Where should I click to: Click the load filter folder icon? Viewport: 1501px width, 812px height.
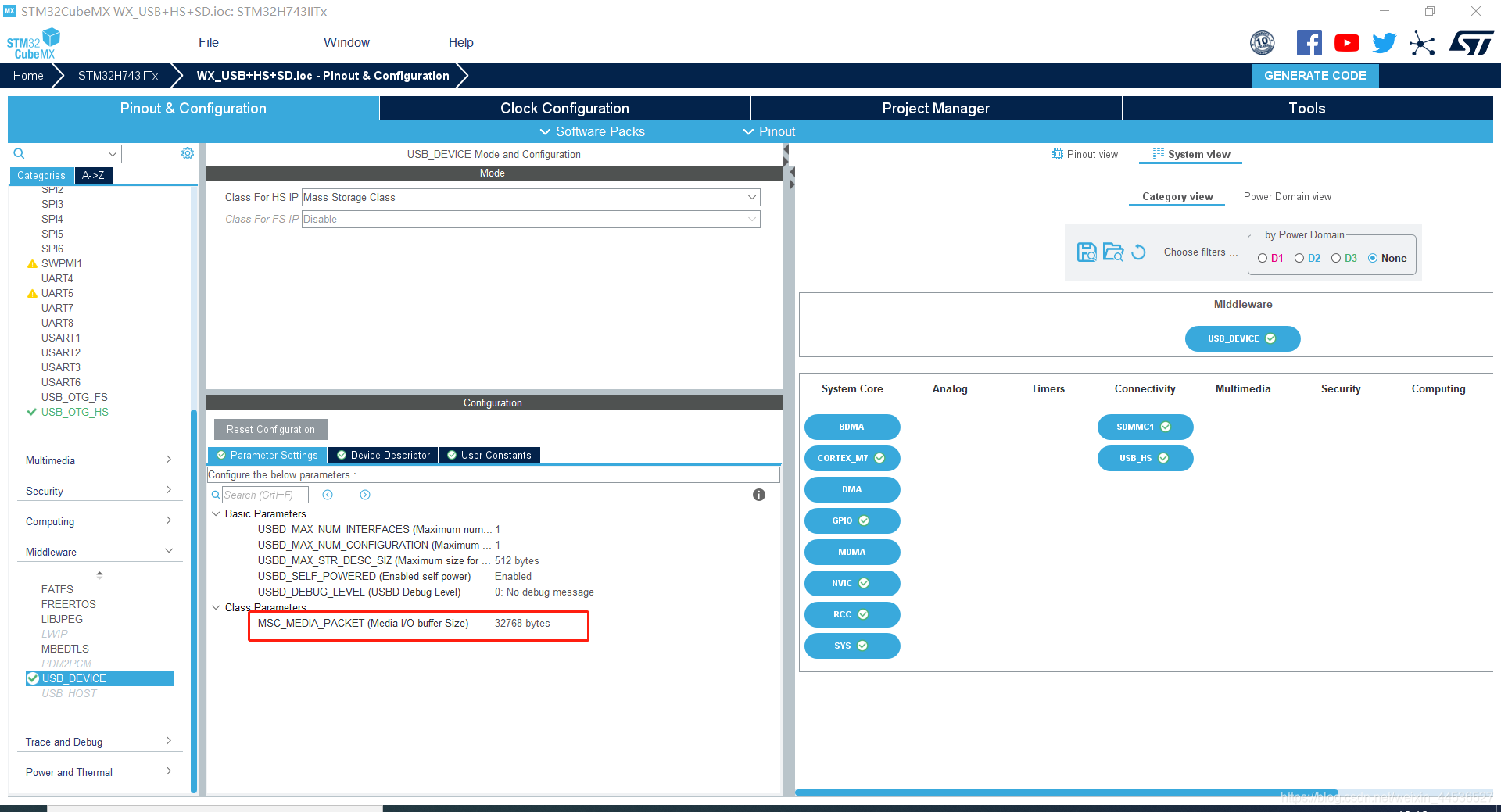(x=1113, y=252)
